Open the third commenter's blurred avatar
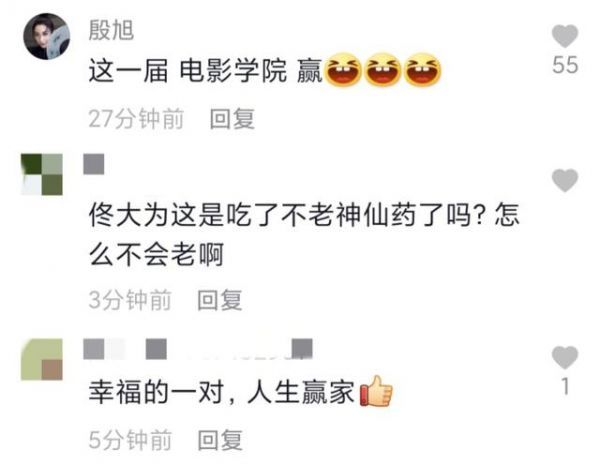Image resolution: width=600 pixels, height=464 pixels. pos(42,359)
